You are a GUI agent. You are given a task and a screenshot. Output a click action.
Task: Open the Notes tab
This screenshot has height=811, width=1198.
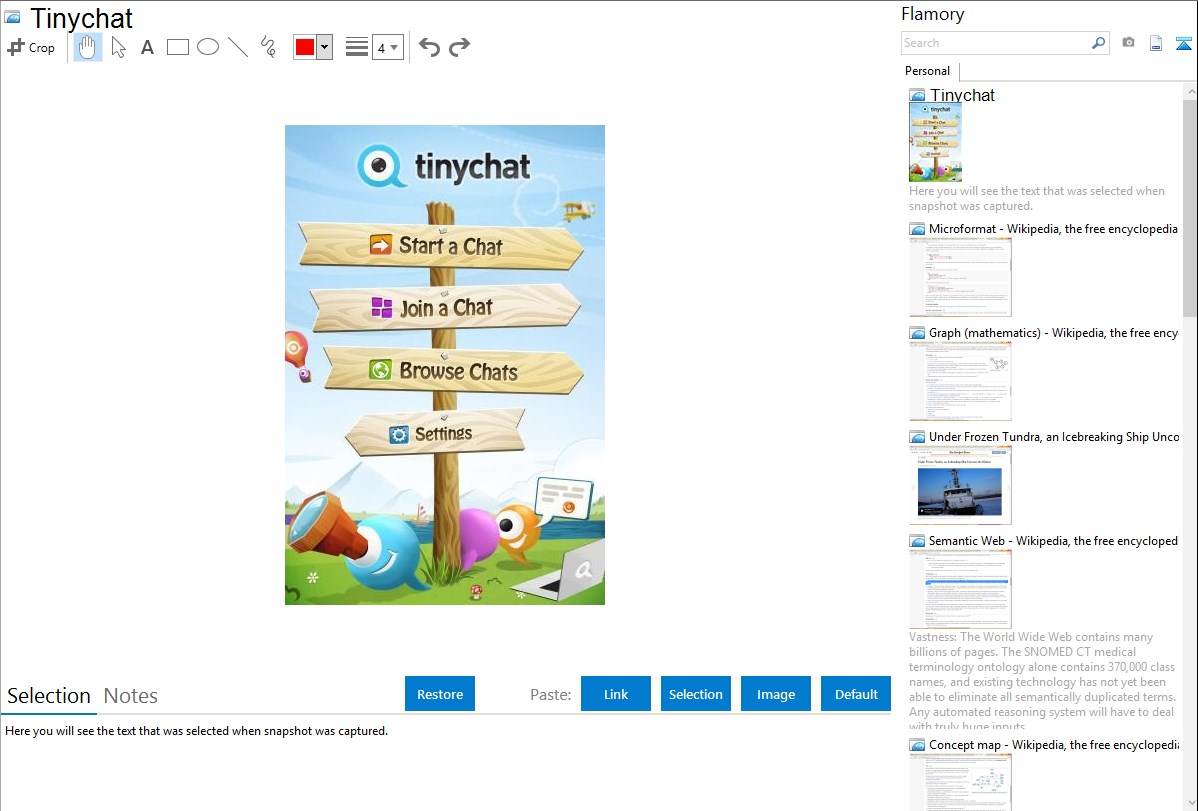[131, 696]
